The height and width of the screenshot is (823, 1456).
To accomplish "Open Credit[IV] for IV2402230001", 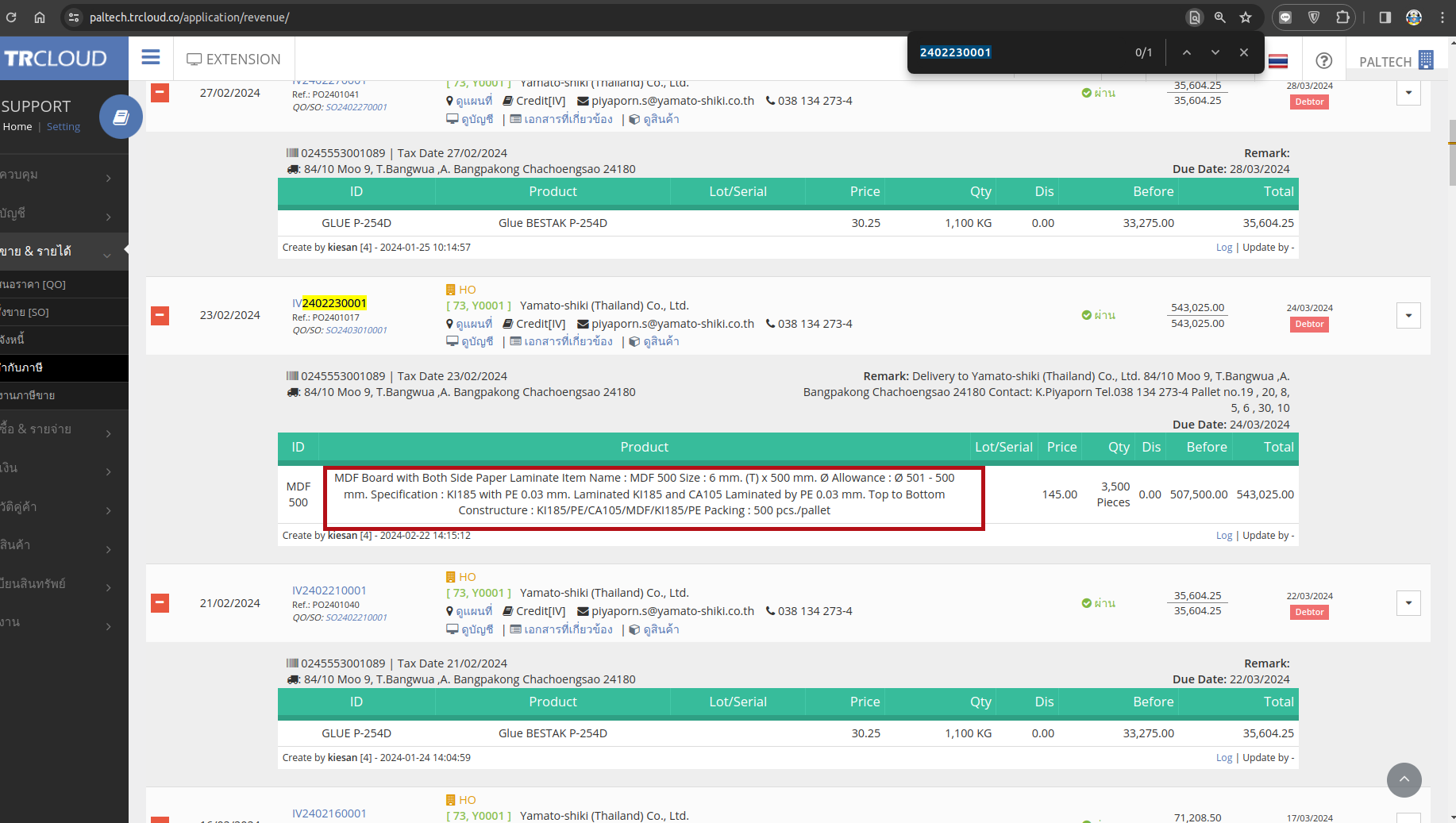I will (x=534, y=324).
